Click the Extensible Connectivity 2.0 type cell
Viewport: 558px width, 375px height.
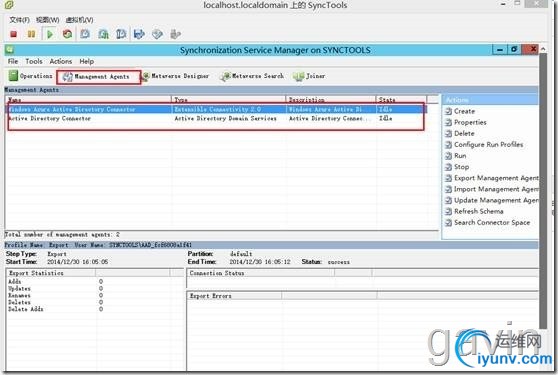(217, 109)
